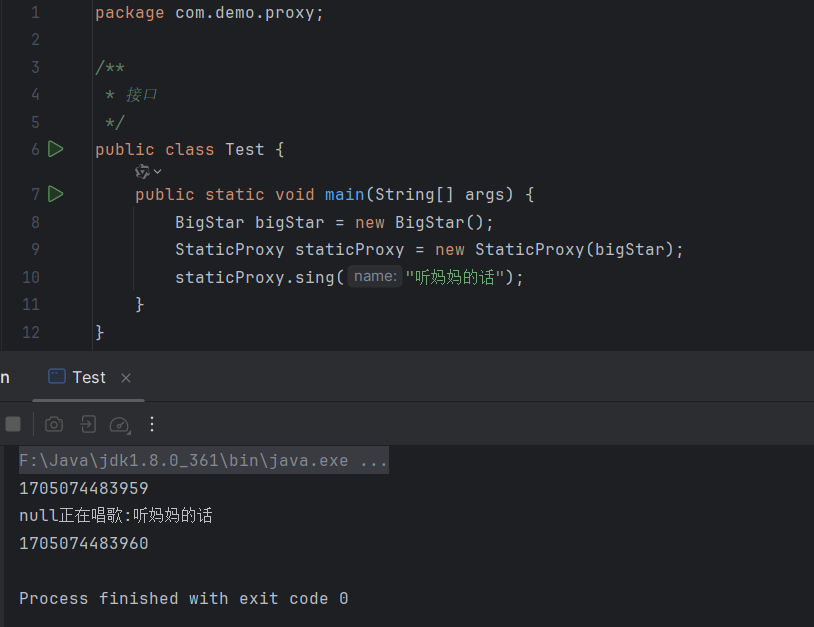Click the package keyword on line 1
This screenshot has width=814, height=627.
(x=130, y=12)
